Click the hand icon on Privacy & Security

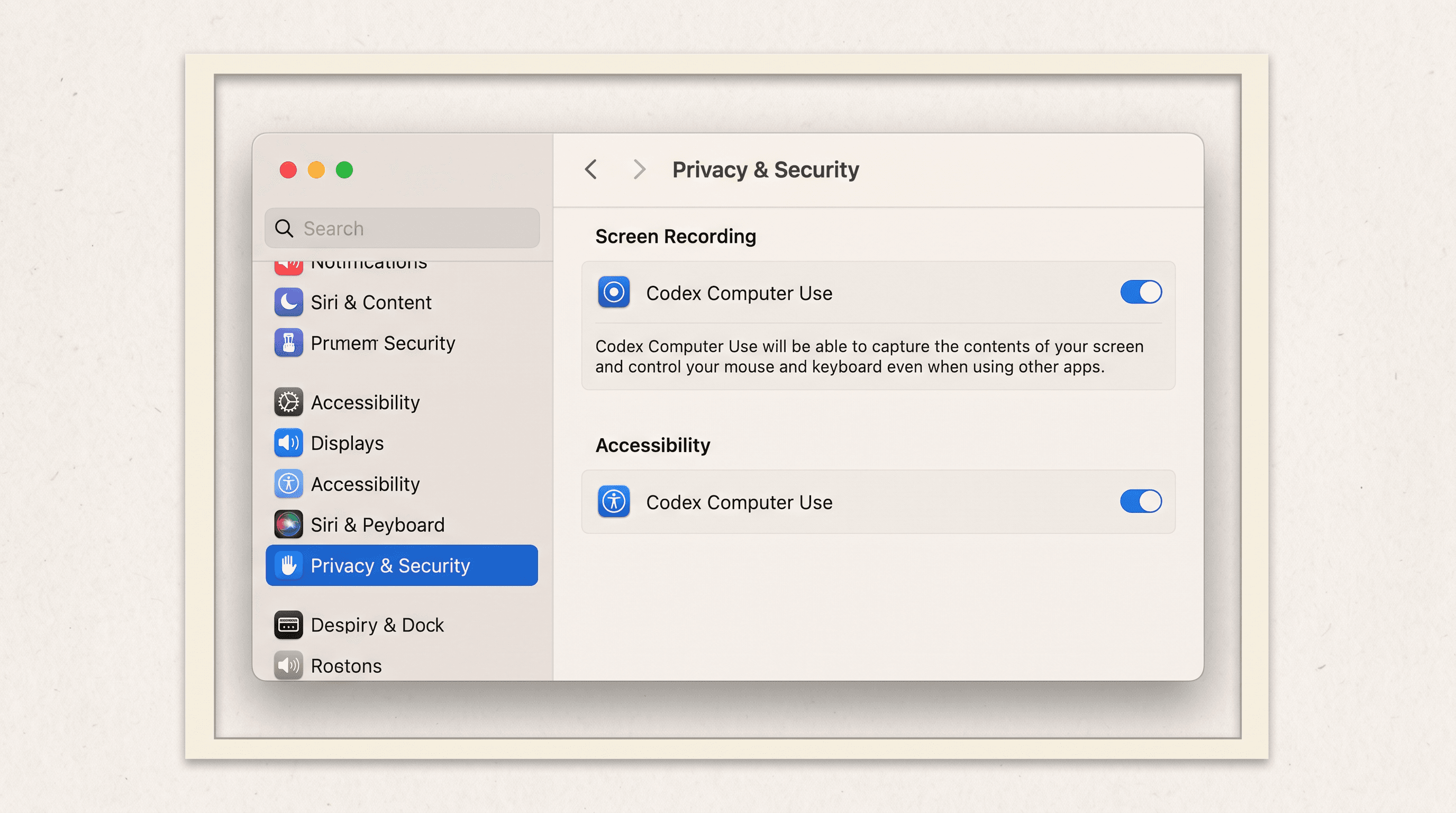click(288, 565)
